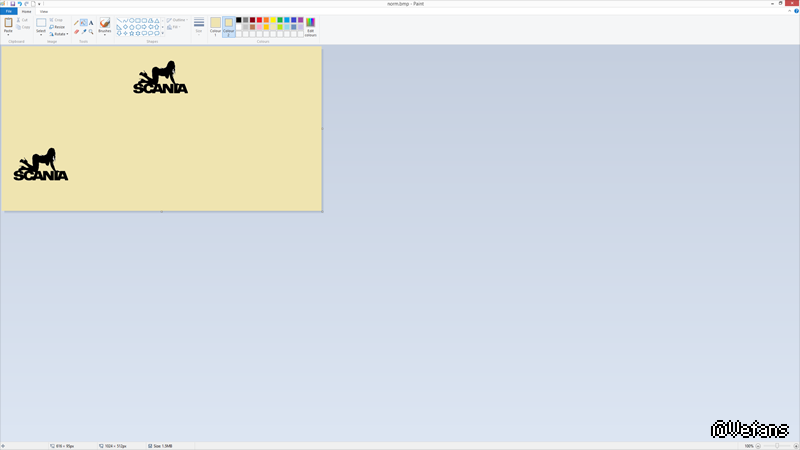800x450 pixels.
Task: Select the Pencil tool
Action: [76, 22]
